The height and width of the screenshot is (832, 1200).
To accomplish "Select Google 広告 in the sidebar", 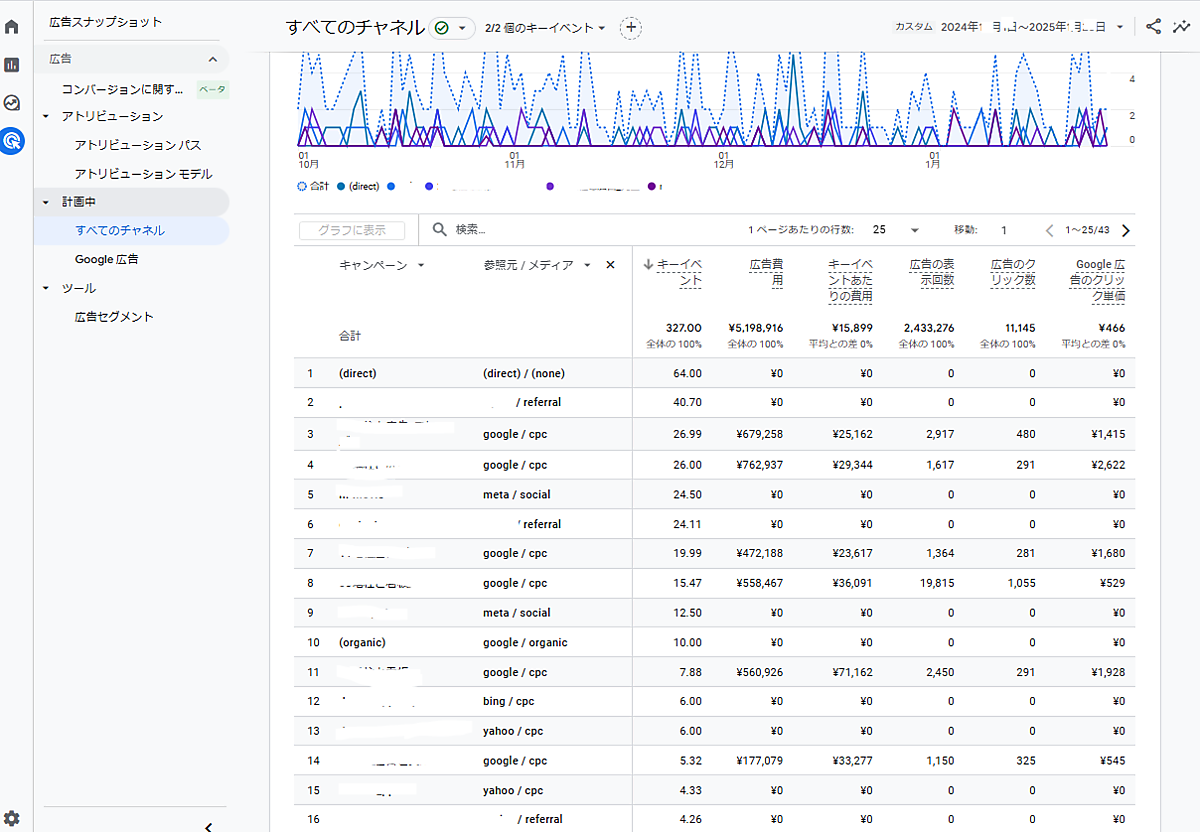I will coord(106,259).
